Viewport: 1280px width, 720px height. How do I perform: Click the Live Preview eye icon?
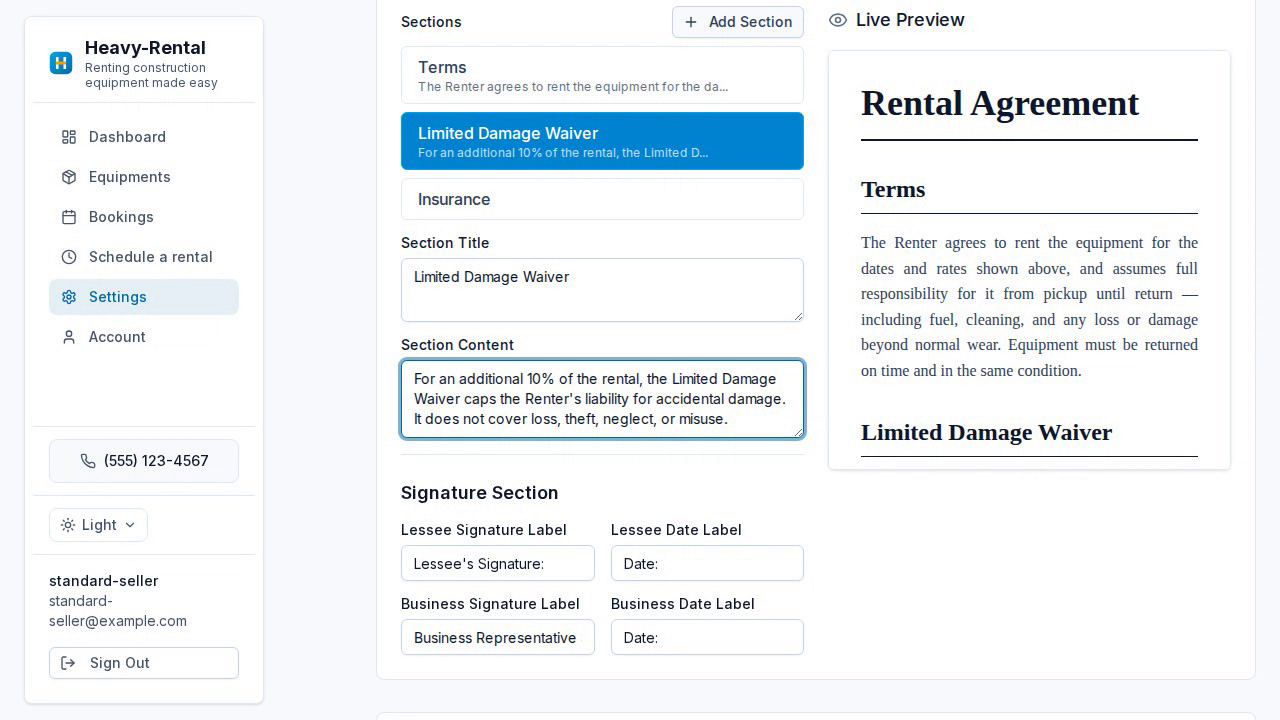pyautogui.click(x=838, y=20)
